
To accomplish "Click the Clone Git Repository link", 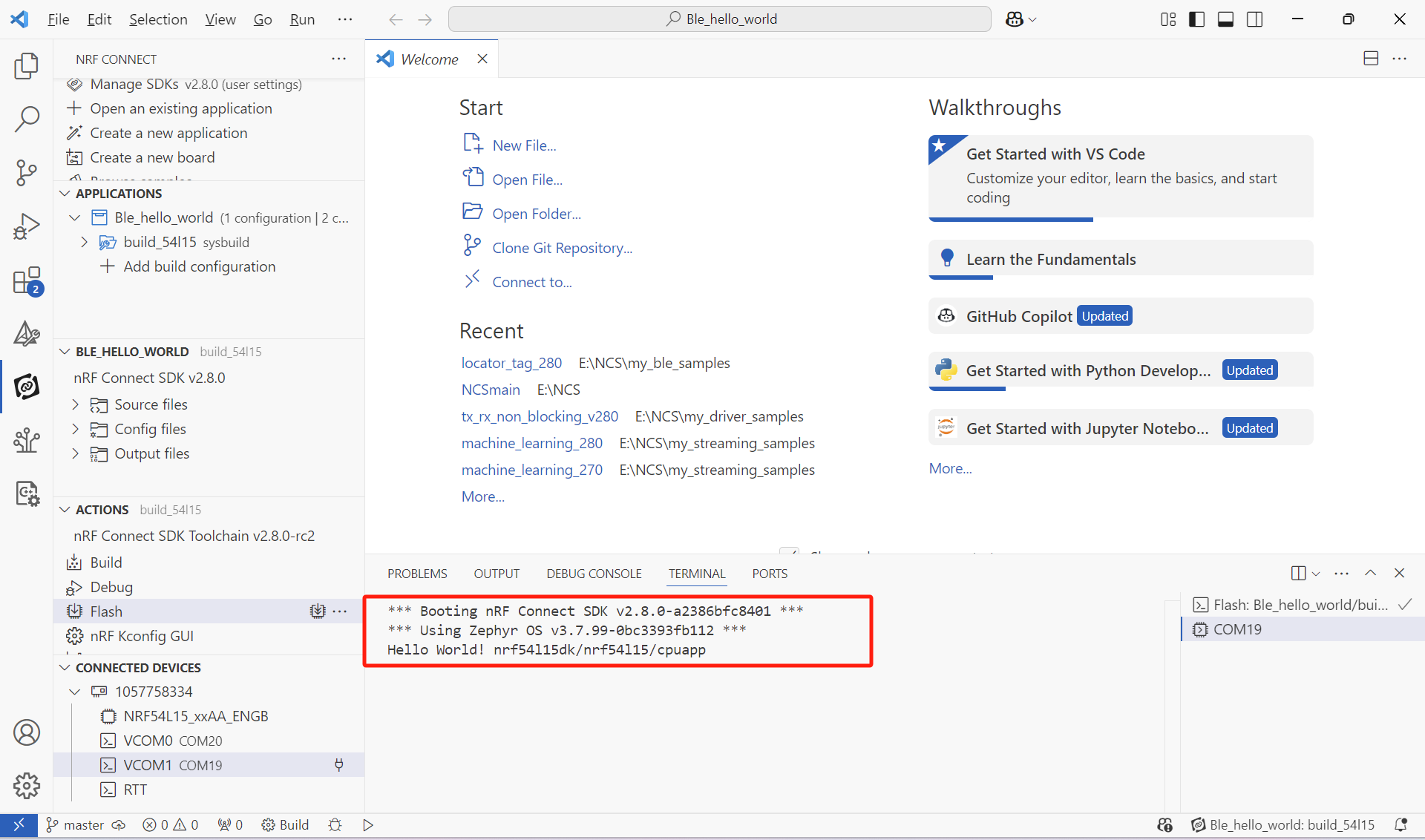I will (562, 248).
